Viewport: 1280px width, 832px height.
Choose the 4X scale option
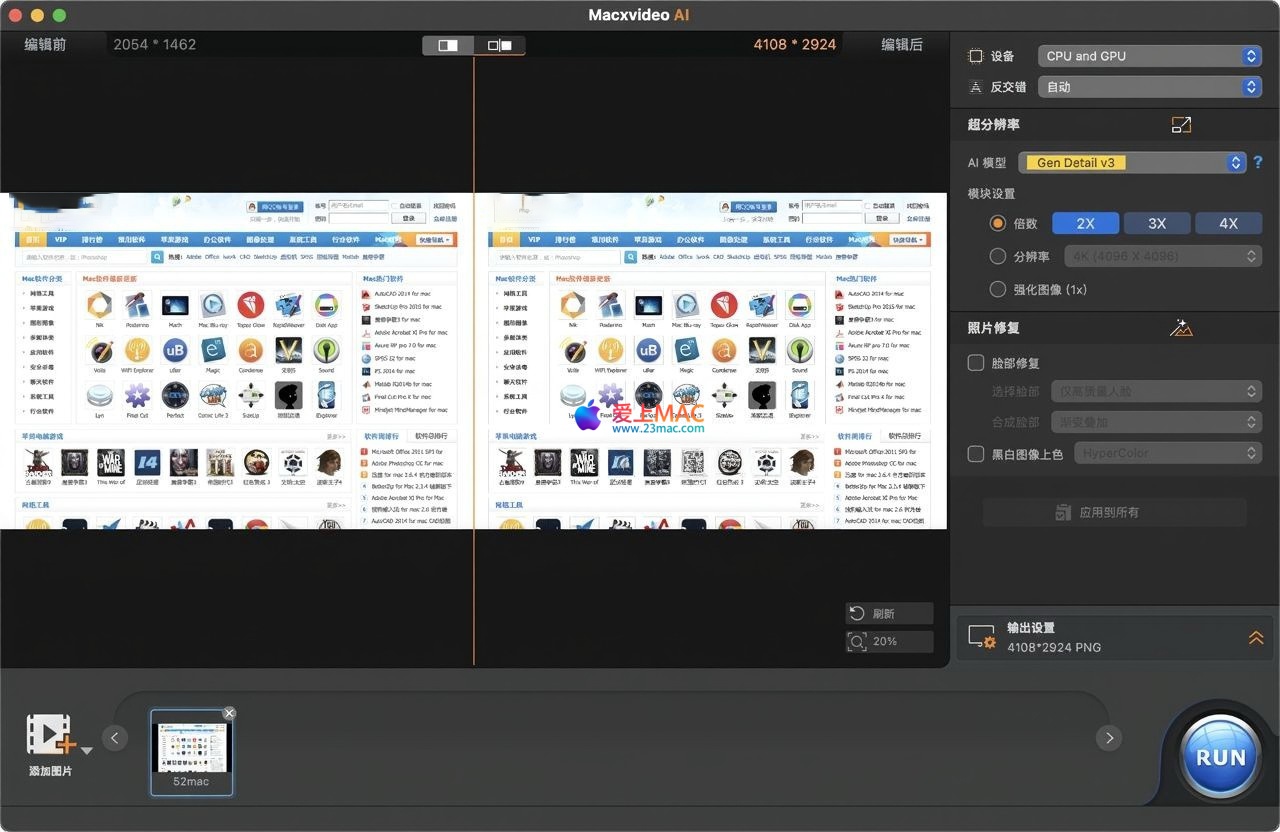coord(1228,223)
